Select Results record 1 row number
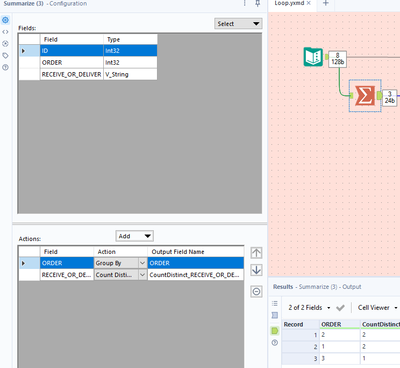 tap(301, 335)
